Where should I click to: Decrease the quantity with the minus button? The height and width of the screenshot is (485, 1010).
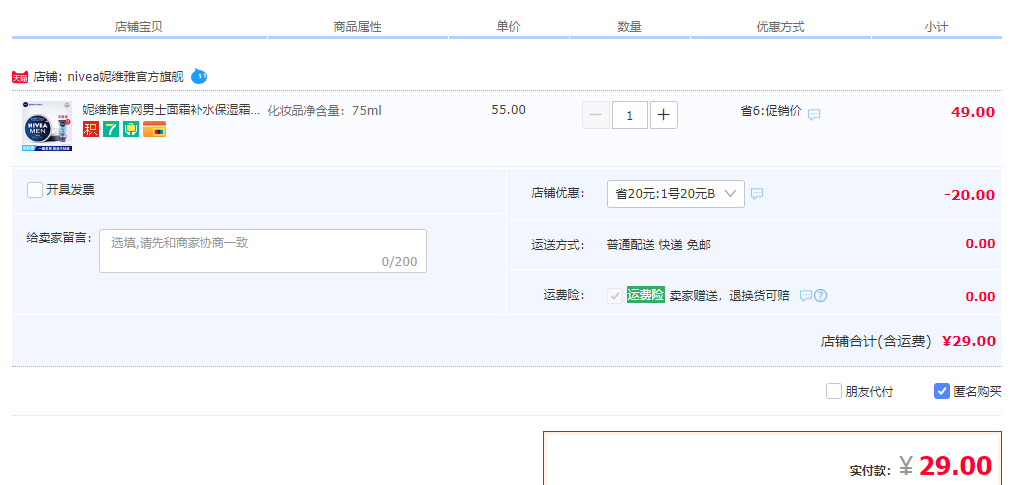coord(596,115)
